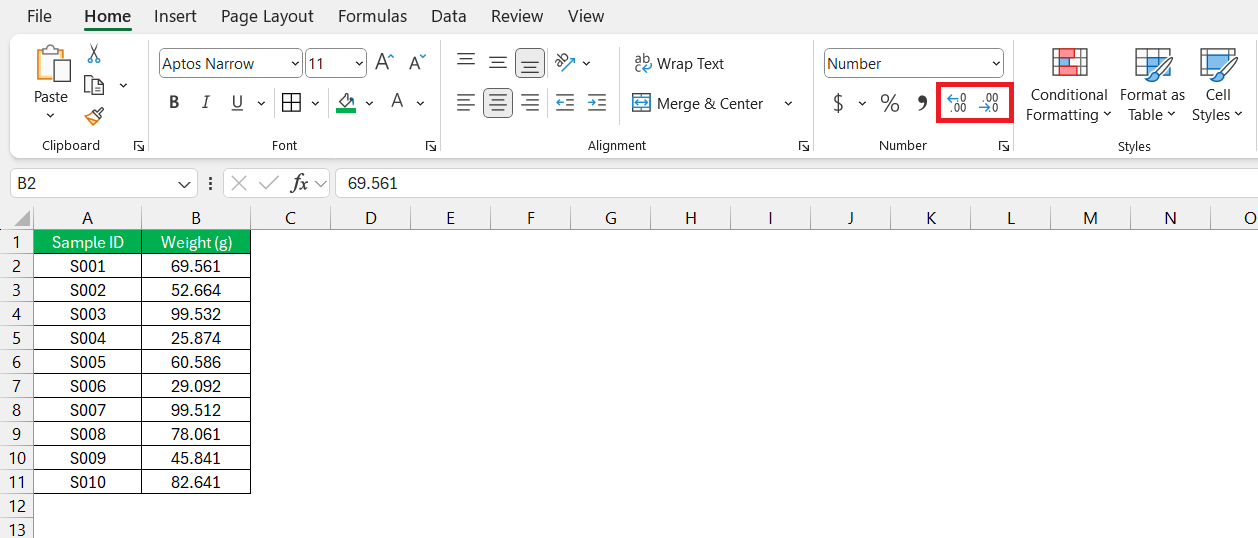The width and height of the screenshot is (1258, 538).
Task: Apply font color with the A icon
Action: (x=397, y=102)
